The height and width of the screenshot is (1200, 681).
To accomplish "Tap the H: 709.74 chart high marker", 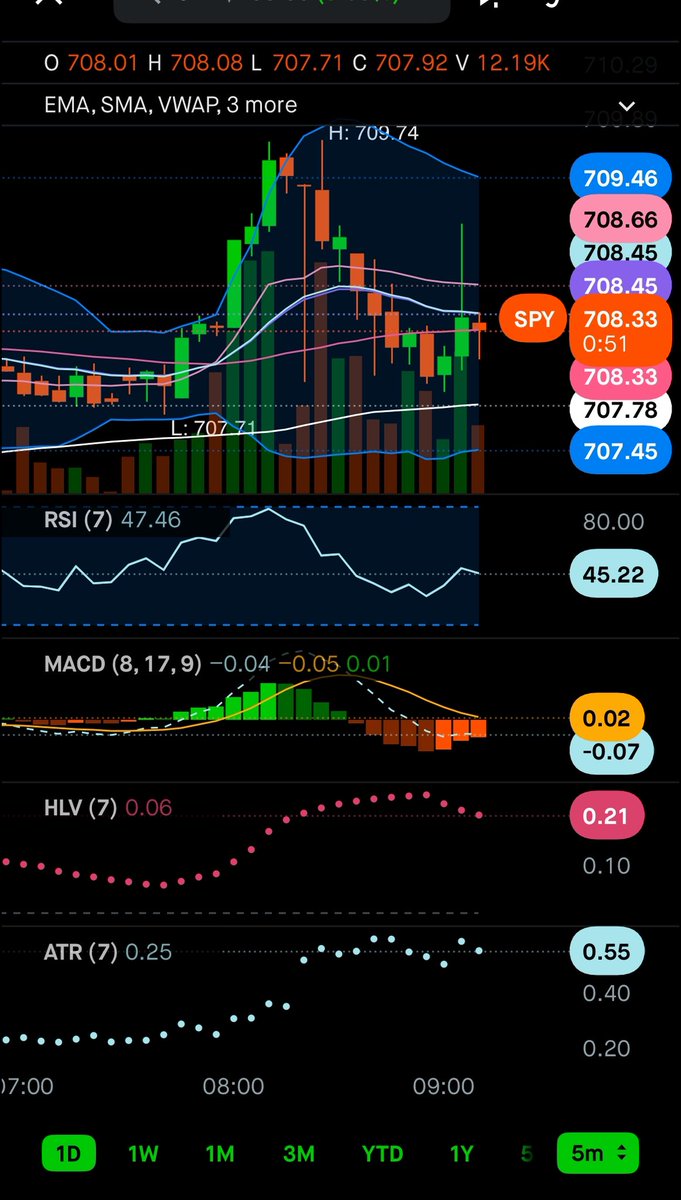I will pos(374,133).
